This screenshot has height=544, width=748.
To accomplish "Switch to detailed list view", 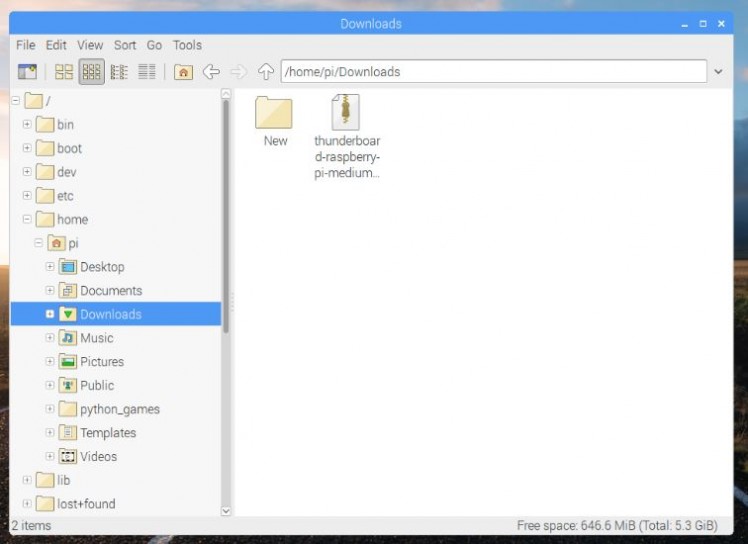I will 146,72.
